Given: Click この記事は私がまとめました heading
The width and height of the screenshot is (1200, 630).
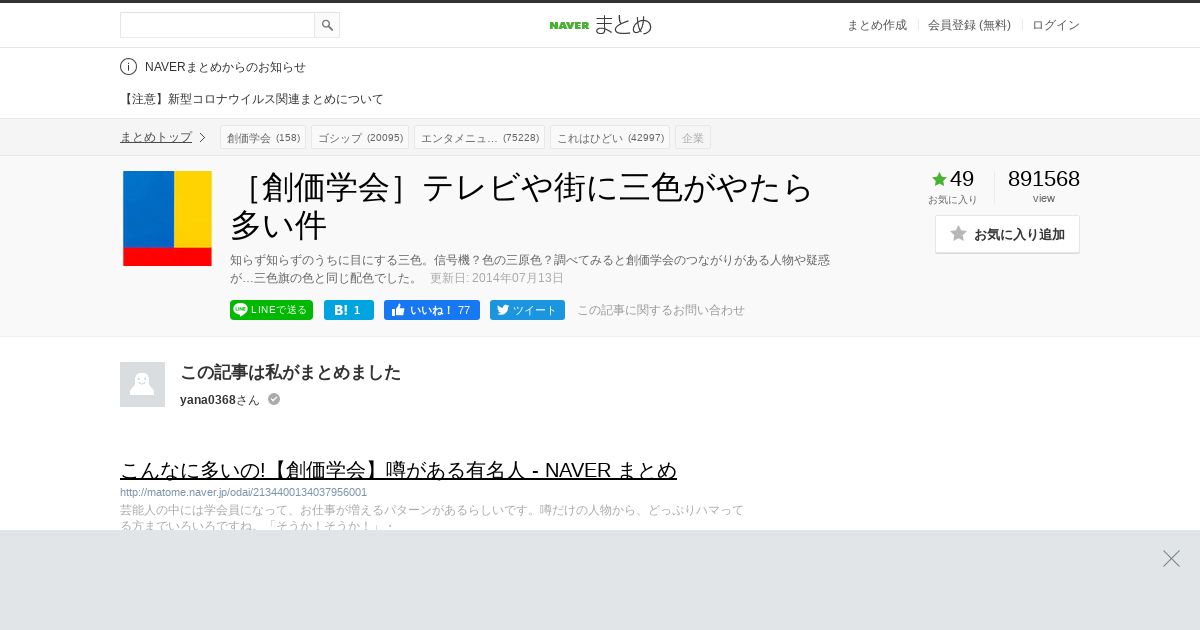Looking at the screenshot, I should tap(290, 372).
